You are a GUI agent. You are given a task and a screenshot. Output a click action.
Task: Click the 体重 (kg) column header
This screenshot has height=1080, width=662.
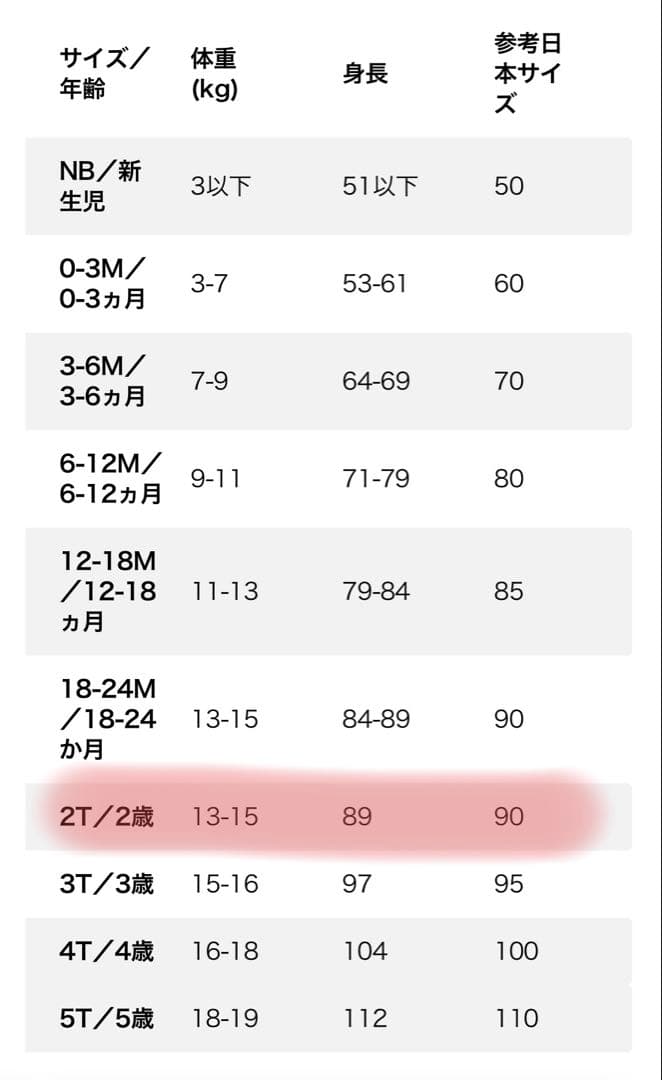point(214,73)
